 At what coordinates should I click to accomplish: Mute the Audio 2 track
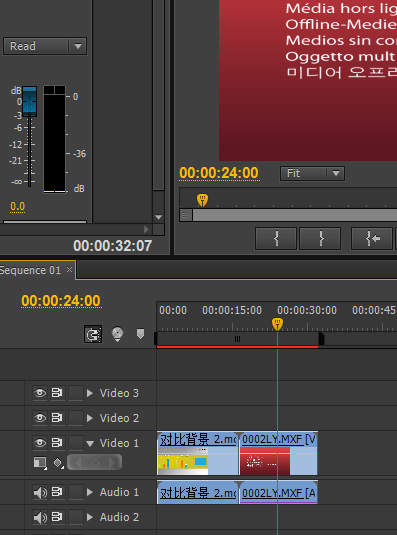click(x=40, y=517)
